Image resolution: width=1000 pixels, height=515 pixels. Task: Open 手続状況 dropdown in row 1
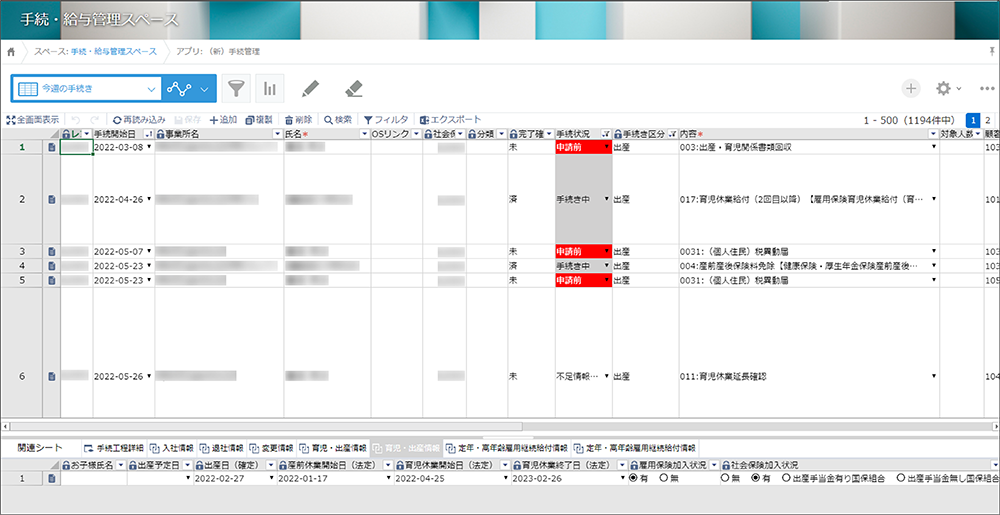tap(607, 147)
